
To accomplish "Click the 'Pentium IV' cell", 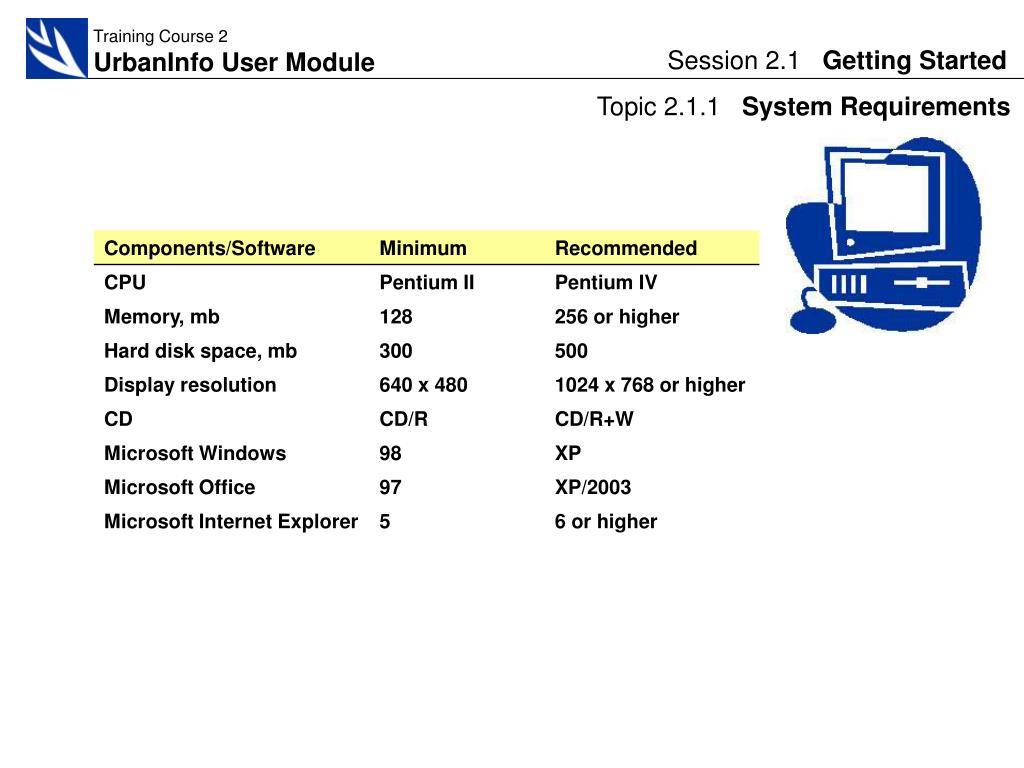I will 605,282.
